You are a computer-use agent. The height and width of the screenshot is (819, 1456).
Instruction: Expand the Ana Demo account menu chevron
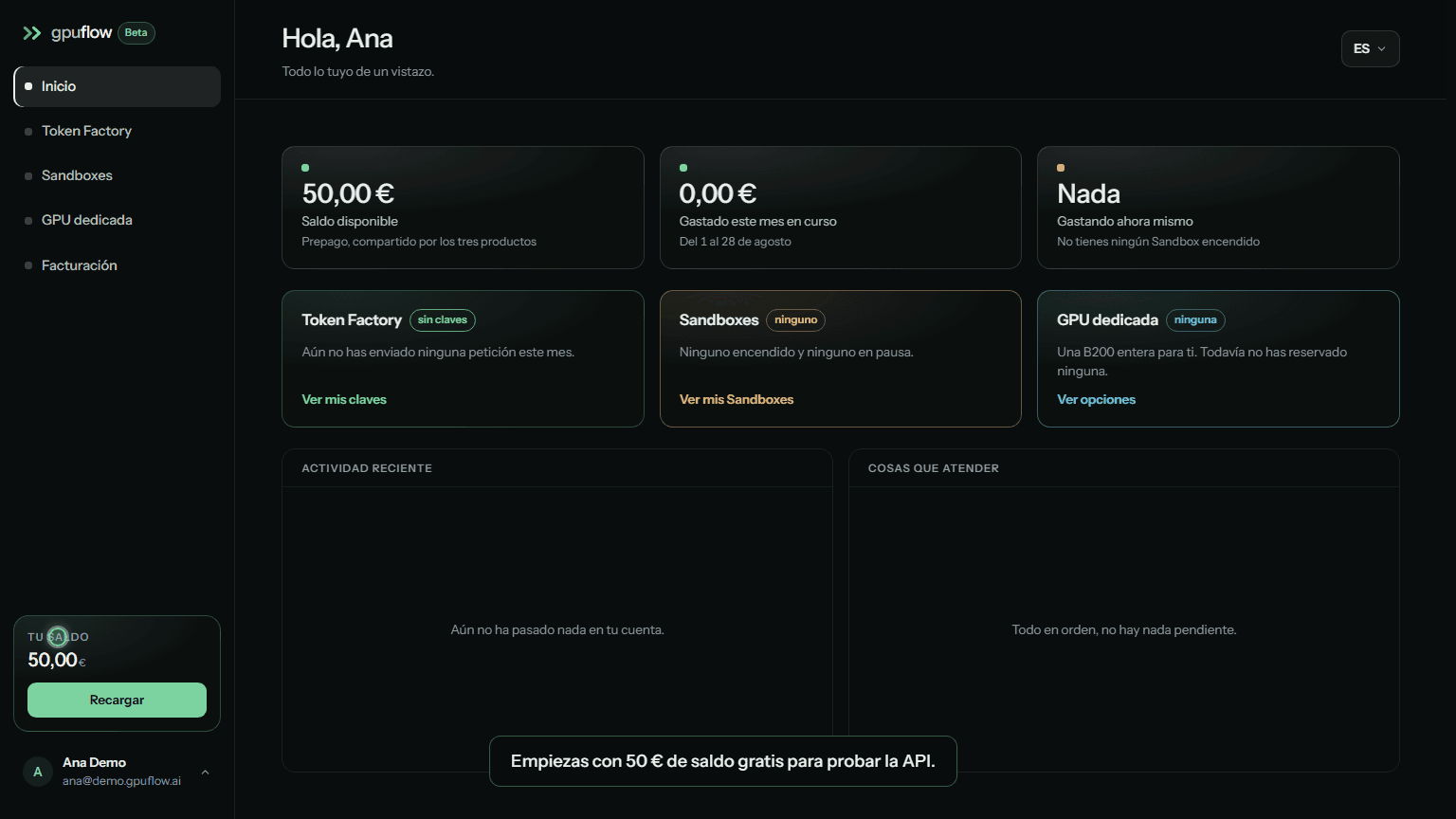[205, 773]
